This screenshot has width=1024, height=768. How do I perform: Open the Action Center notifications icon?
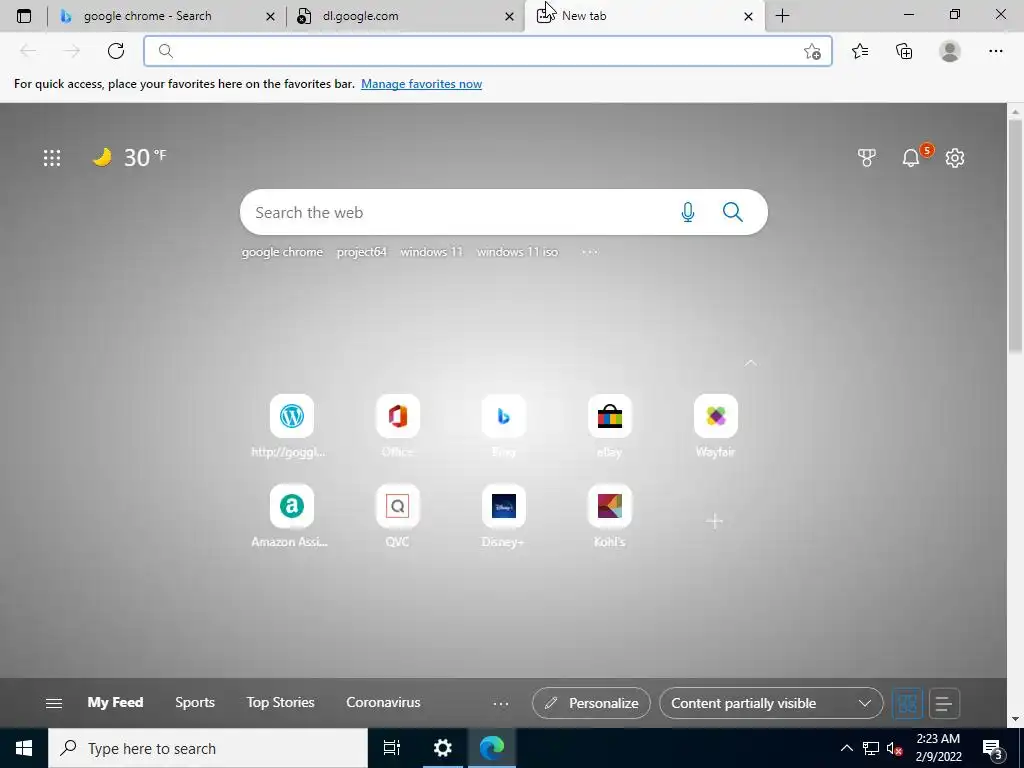(x=993, y=748)
